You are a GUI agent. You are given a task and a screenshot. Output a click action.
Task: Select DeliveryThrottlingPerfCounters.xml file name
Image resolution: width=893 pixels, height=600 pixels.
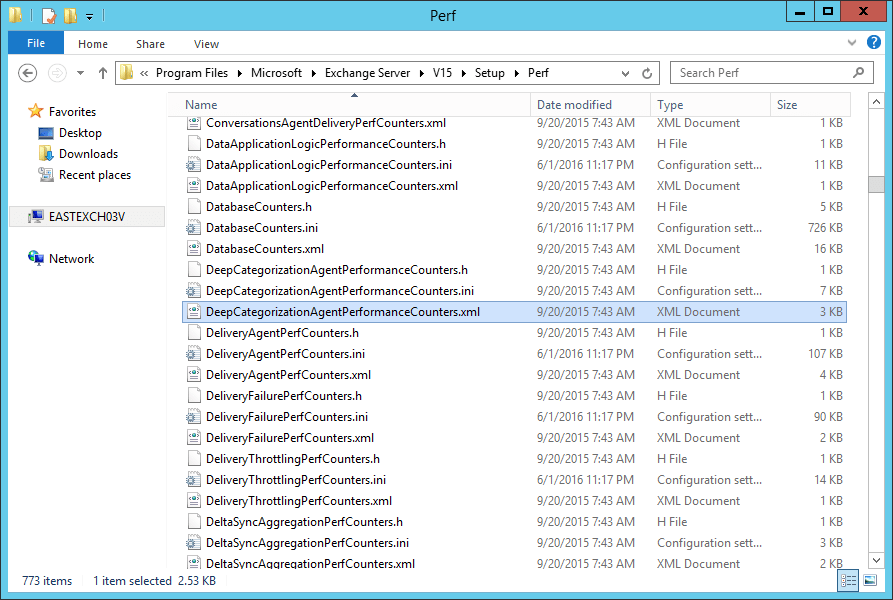(299, 501)
